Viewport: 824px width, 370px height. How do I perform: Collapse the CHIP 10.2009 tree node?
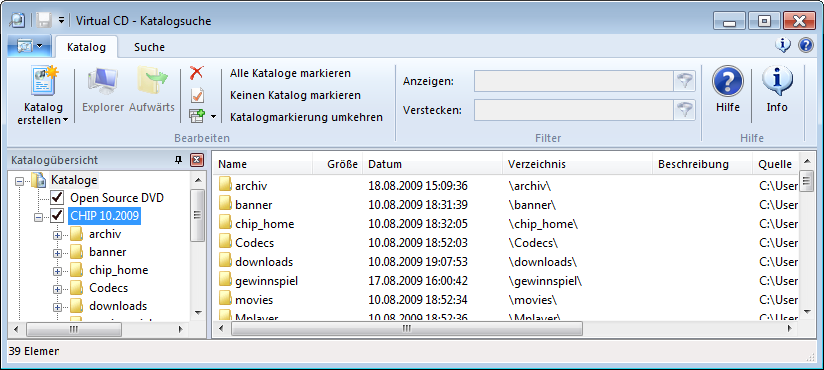coord(38,217)
